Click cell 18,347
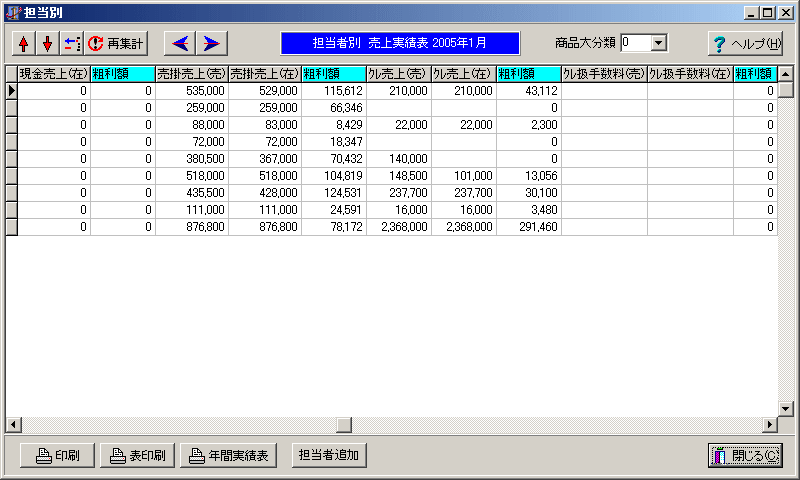 click(334, 142)
